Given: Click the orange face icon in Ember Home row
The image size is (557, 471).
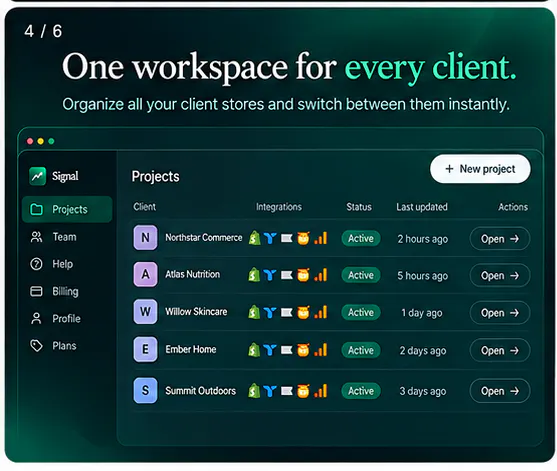Looking at the screenshot, I should [x=303, y=350].
